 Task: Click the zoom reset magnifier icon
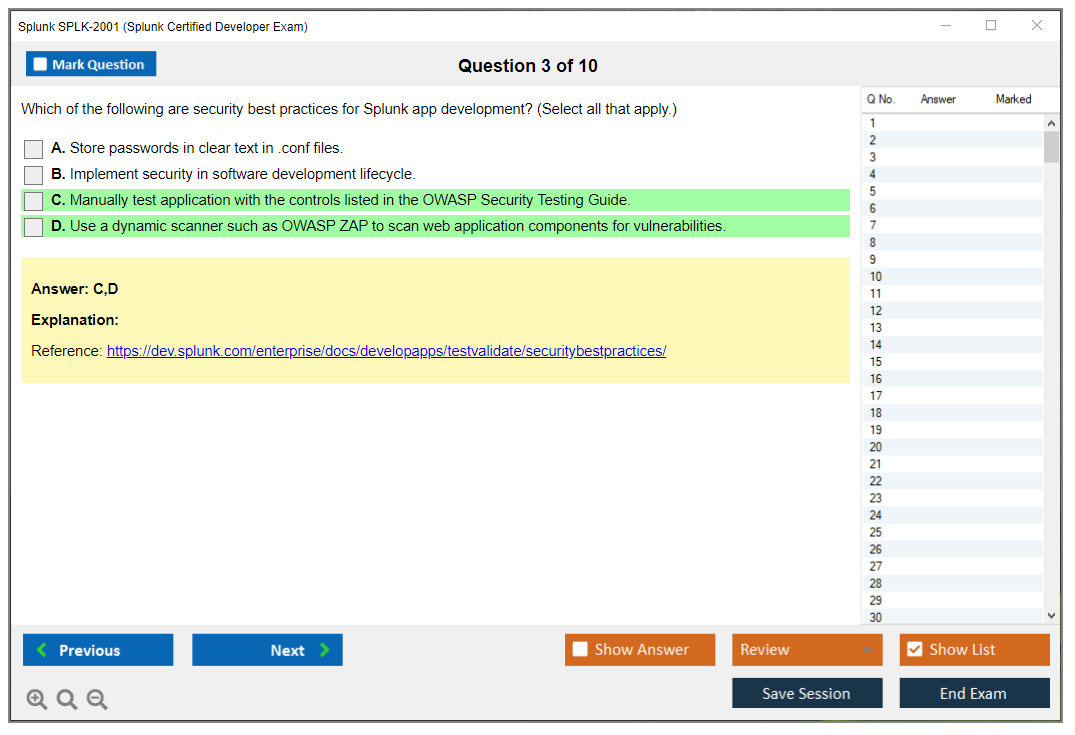[x=67, y=700]
